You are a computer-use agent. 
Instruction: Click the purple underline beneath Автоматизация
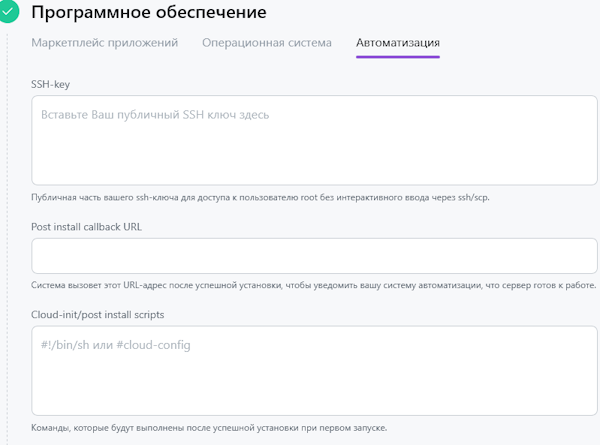(398, 57)
